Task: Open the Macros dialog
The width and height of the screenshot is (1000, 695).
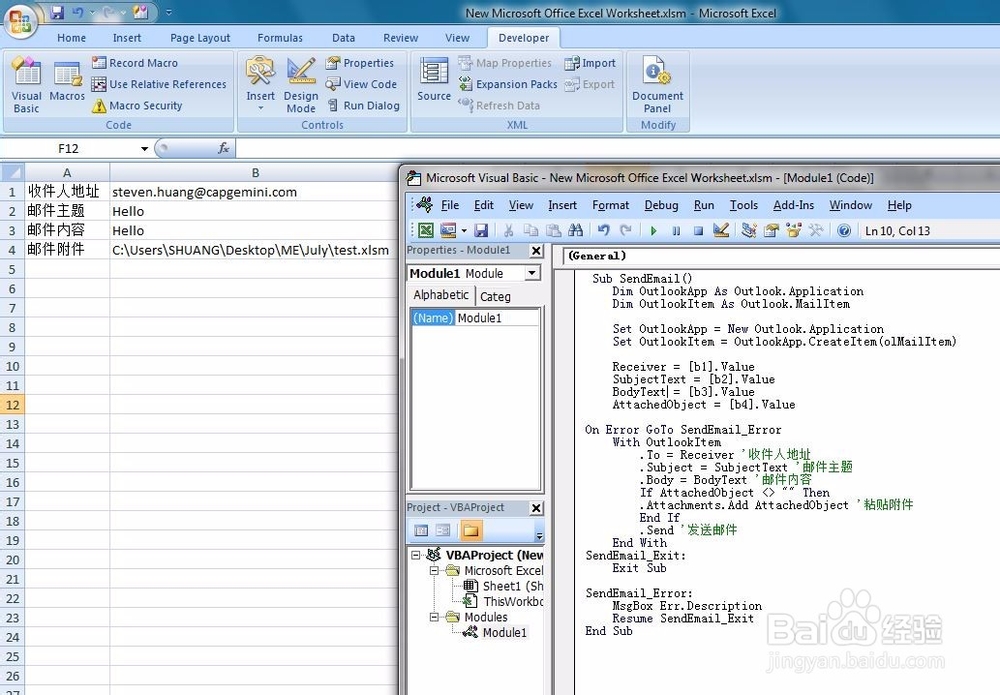Action: pos(67,81)
